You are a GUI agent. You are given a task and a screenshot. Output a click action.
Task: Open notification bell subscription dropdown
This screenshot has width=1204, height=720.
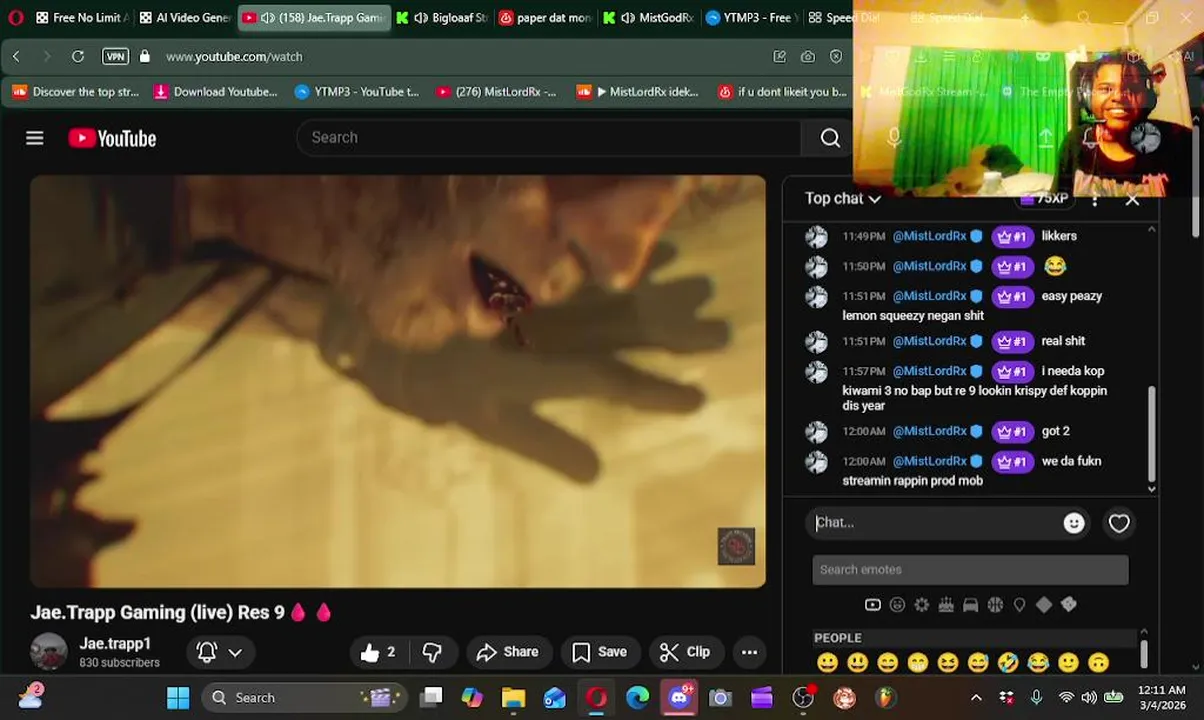(219, 652)
